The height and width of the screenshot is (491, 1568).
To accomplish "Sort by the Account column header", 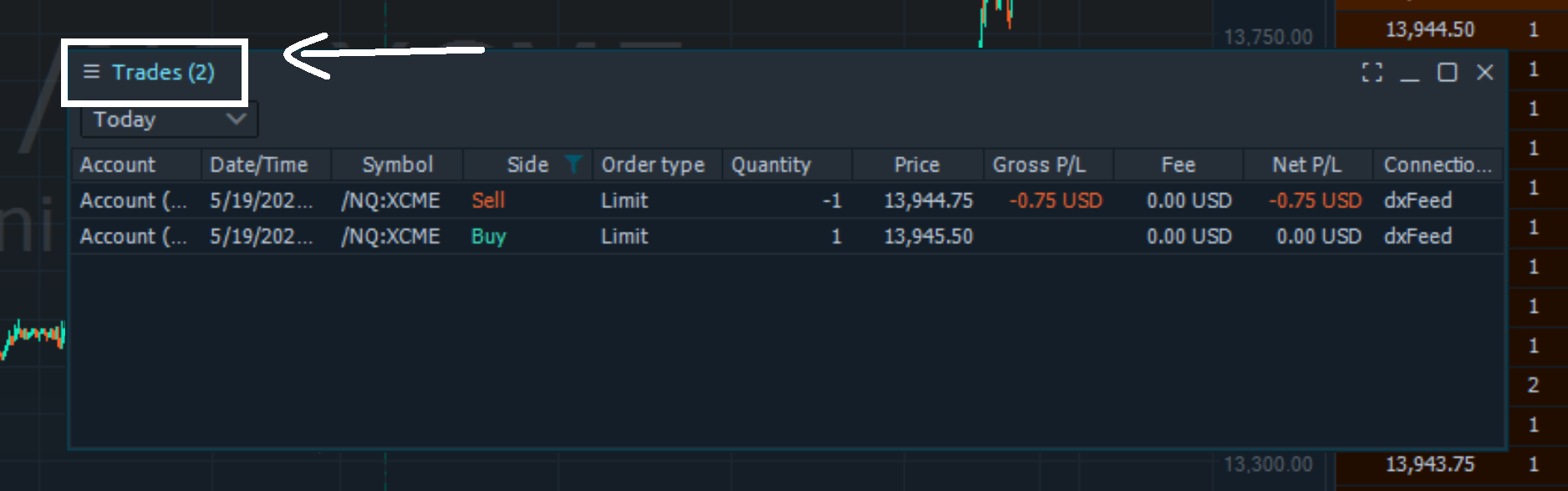I will [118, 165].
